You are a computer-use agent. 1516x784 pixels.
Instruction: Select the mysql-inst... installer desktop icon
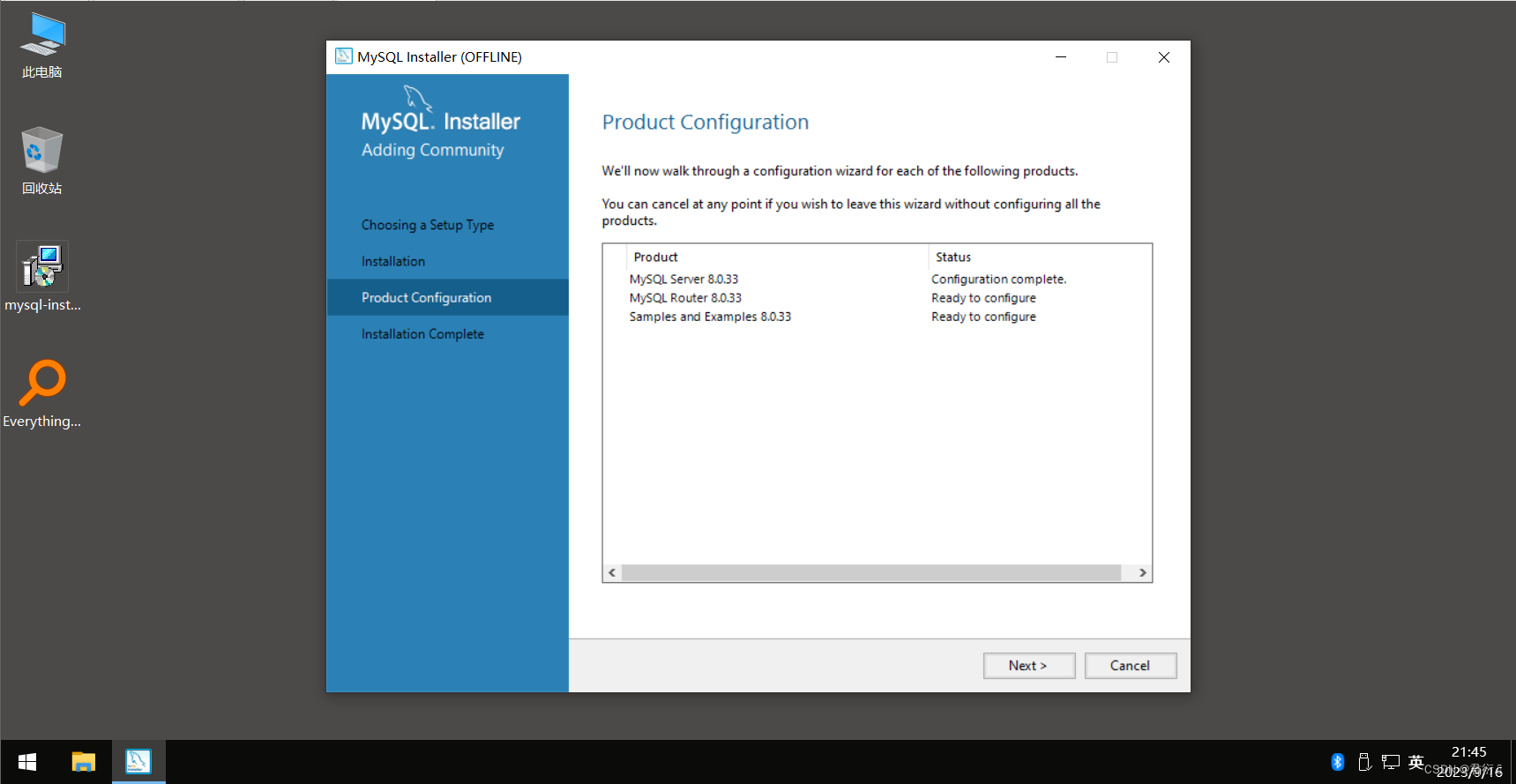[42, 277]
